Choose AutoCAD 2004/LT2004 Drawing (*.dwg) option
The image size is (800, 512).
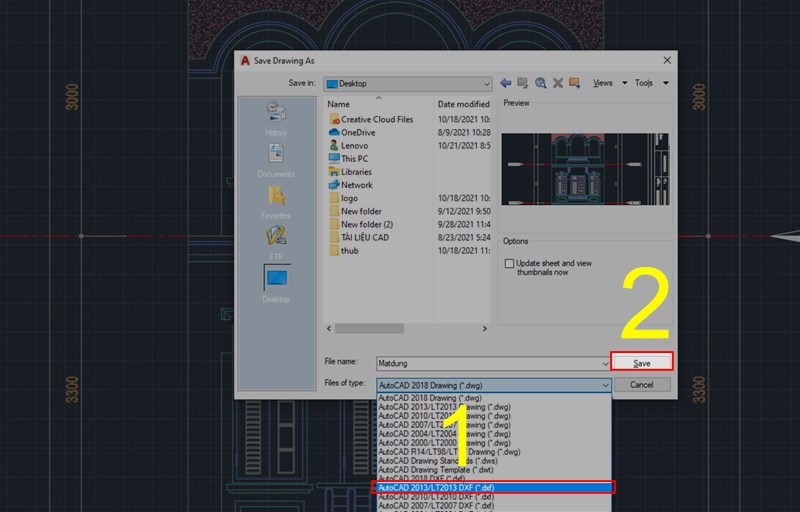pyautogui.click(x=494, y=434)
